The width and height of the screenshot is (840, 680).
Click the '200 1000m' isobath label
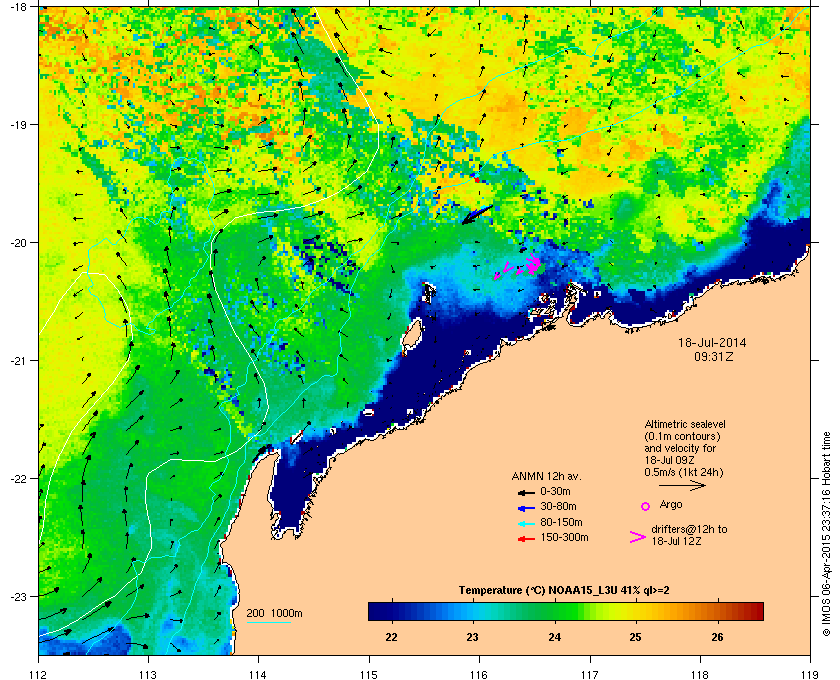(274, 613)
